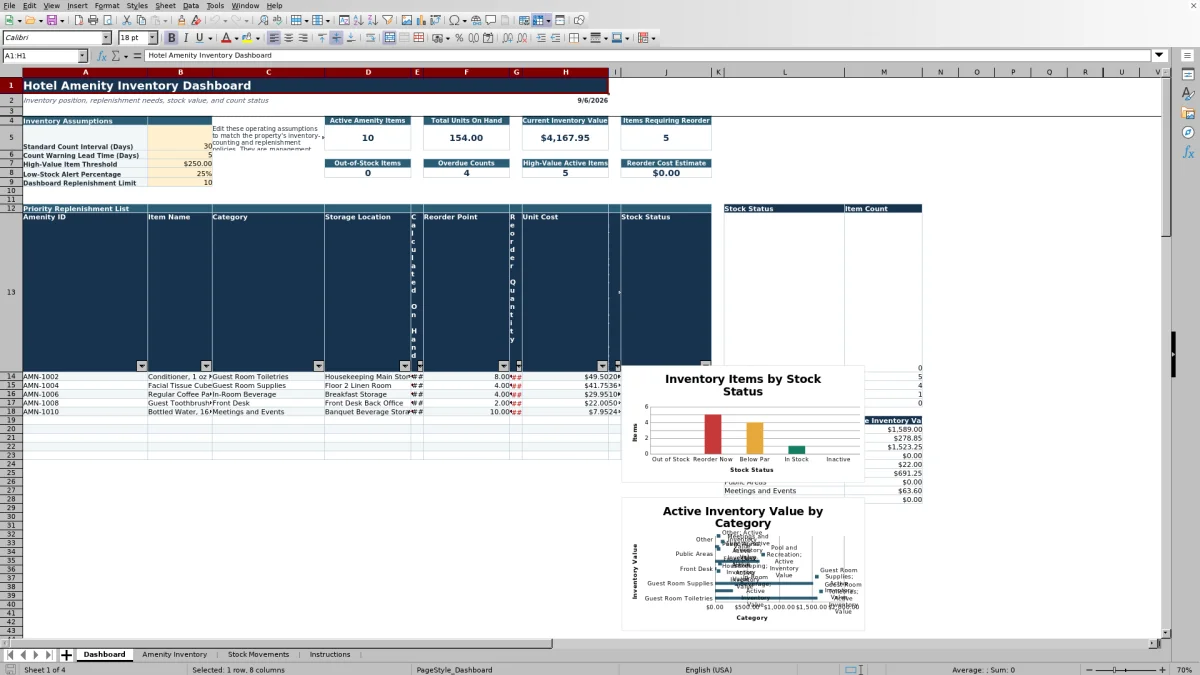The height and width of the screenshot is (675, 1200).
Task: Click the Copy icon
Action: [141, 20]
